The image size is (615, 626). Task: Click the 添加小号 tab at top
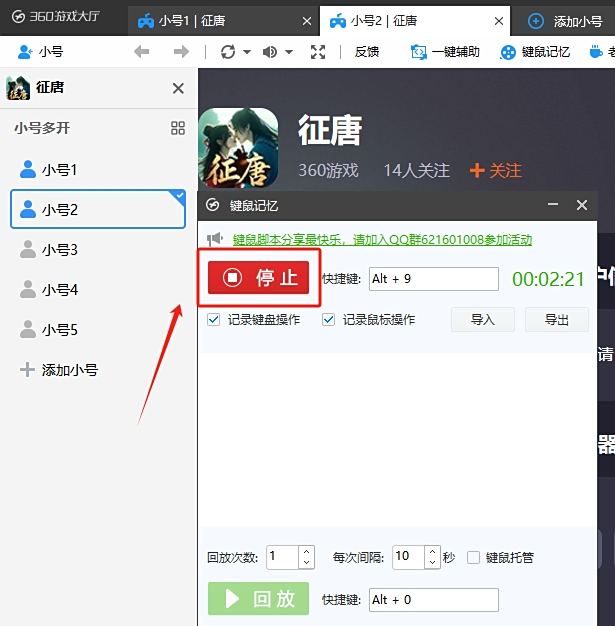point(566,20)
